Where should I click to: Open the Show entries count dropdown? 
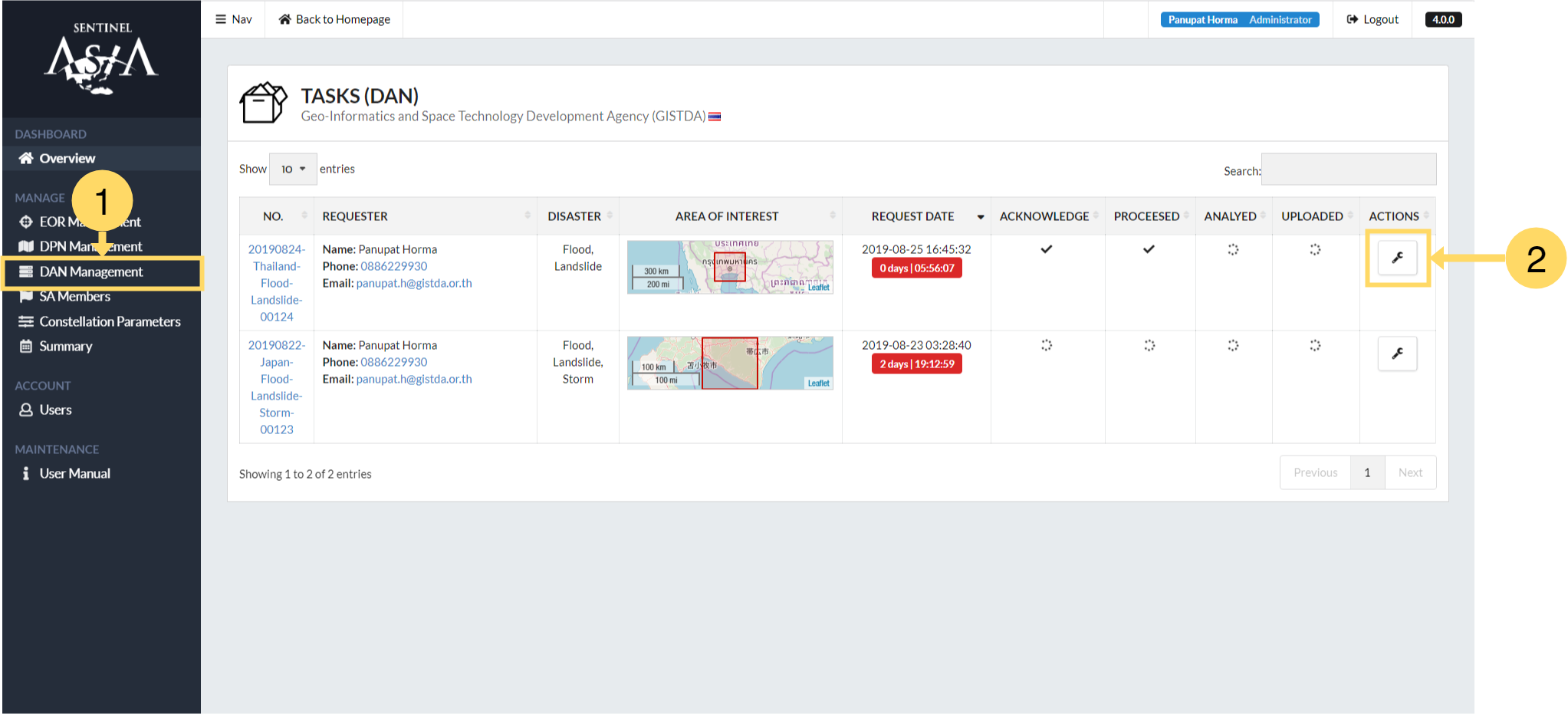tap(293, 169)
